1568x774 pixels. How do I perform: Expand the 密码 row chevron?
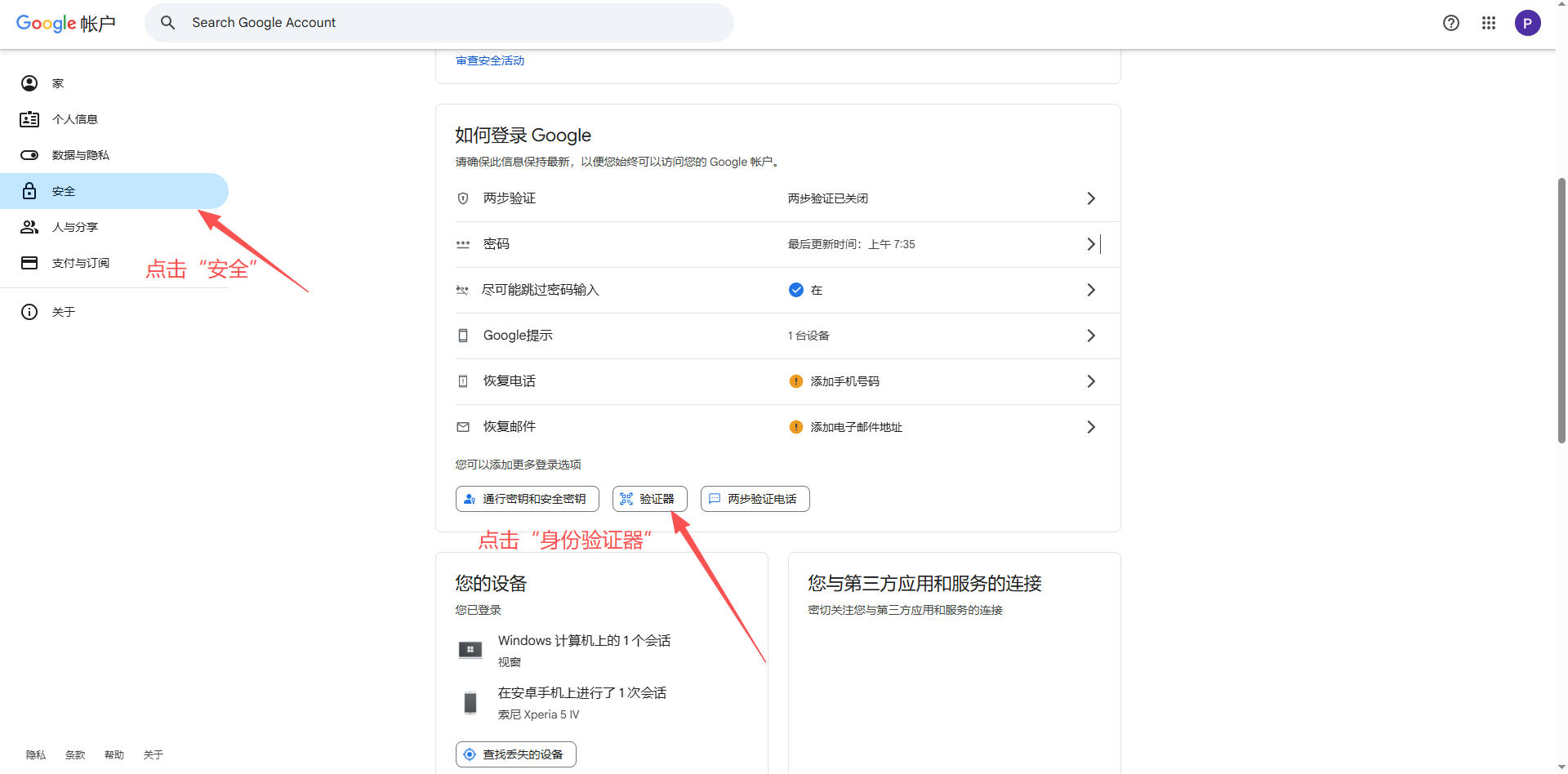(1091, 243)
